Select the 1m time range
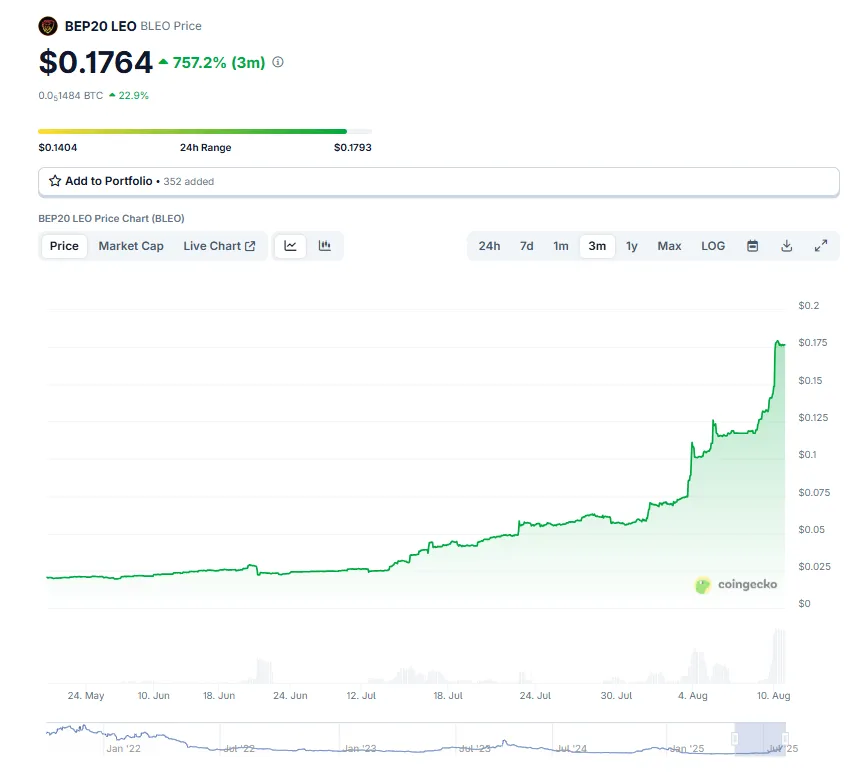This screenshot has width=852, height=773. click(561, 246)
